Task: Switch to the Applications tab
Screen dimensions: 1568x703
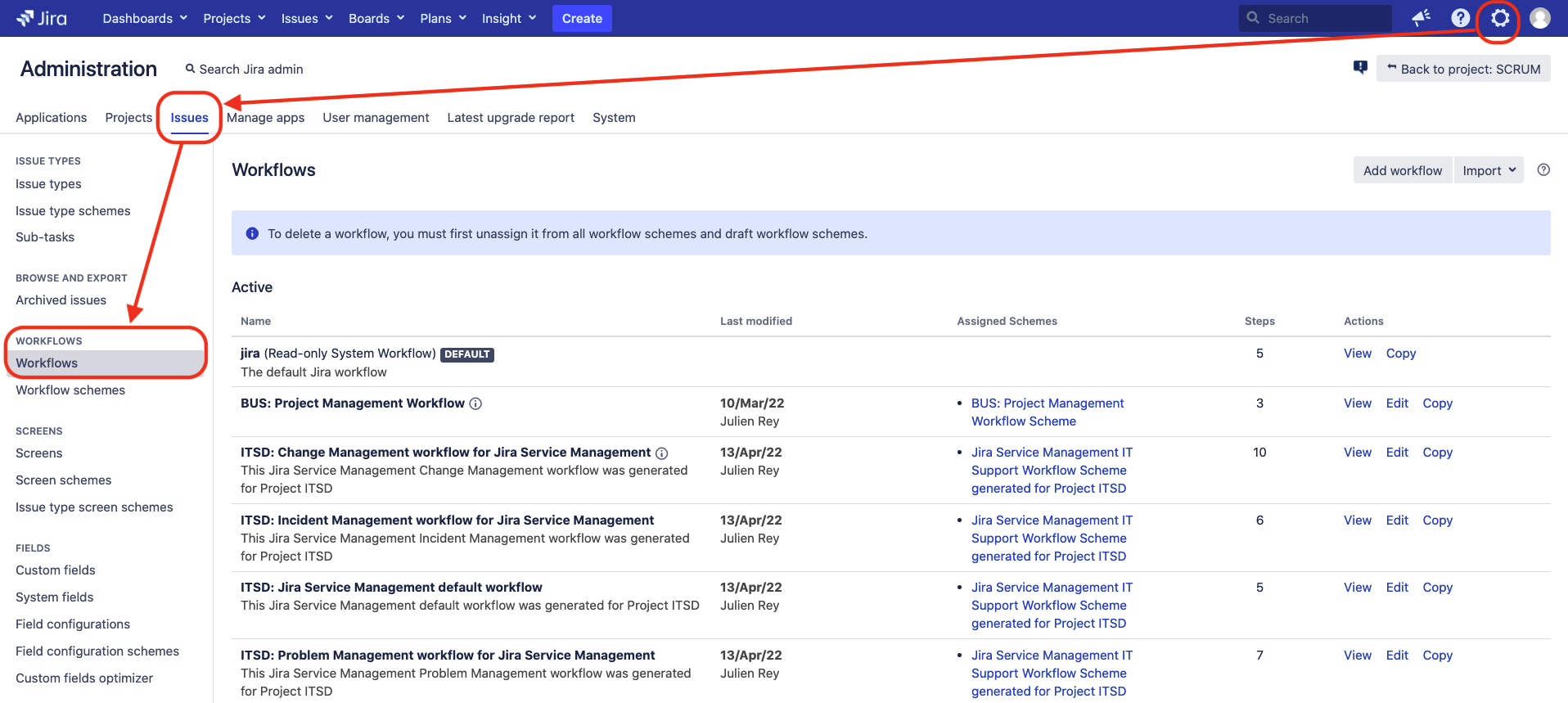Action: click(51, 118)
